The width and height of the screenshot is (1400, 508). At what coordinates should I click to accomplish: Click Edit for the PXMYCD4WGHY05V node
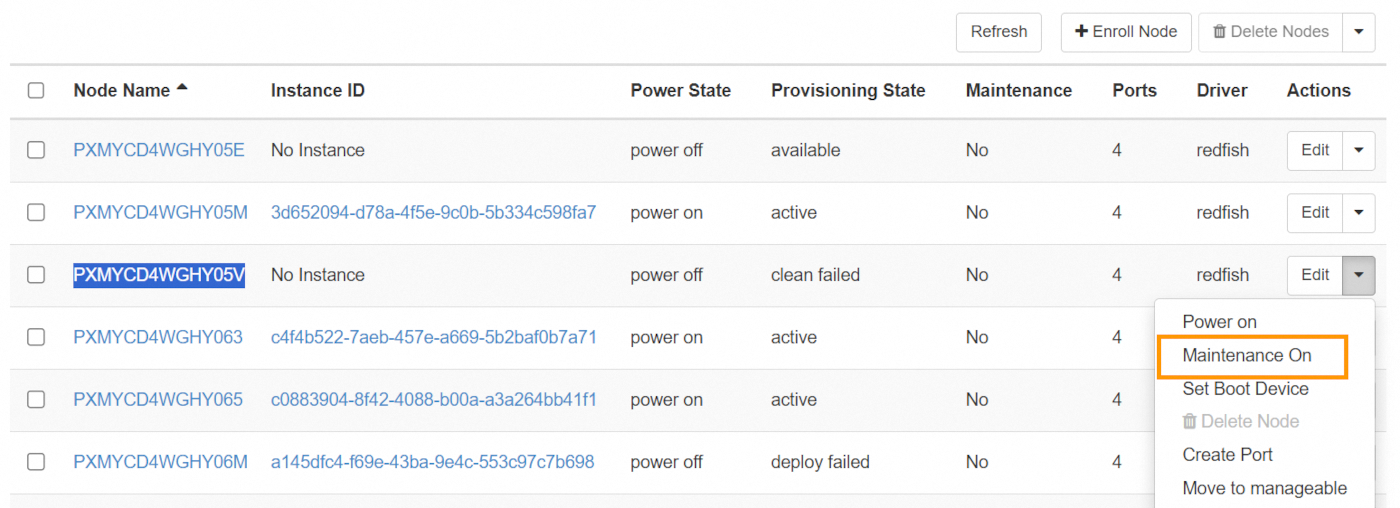click(x=1314, y=275)
